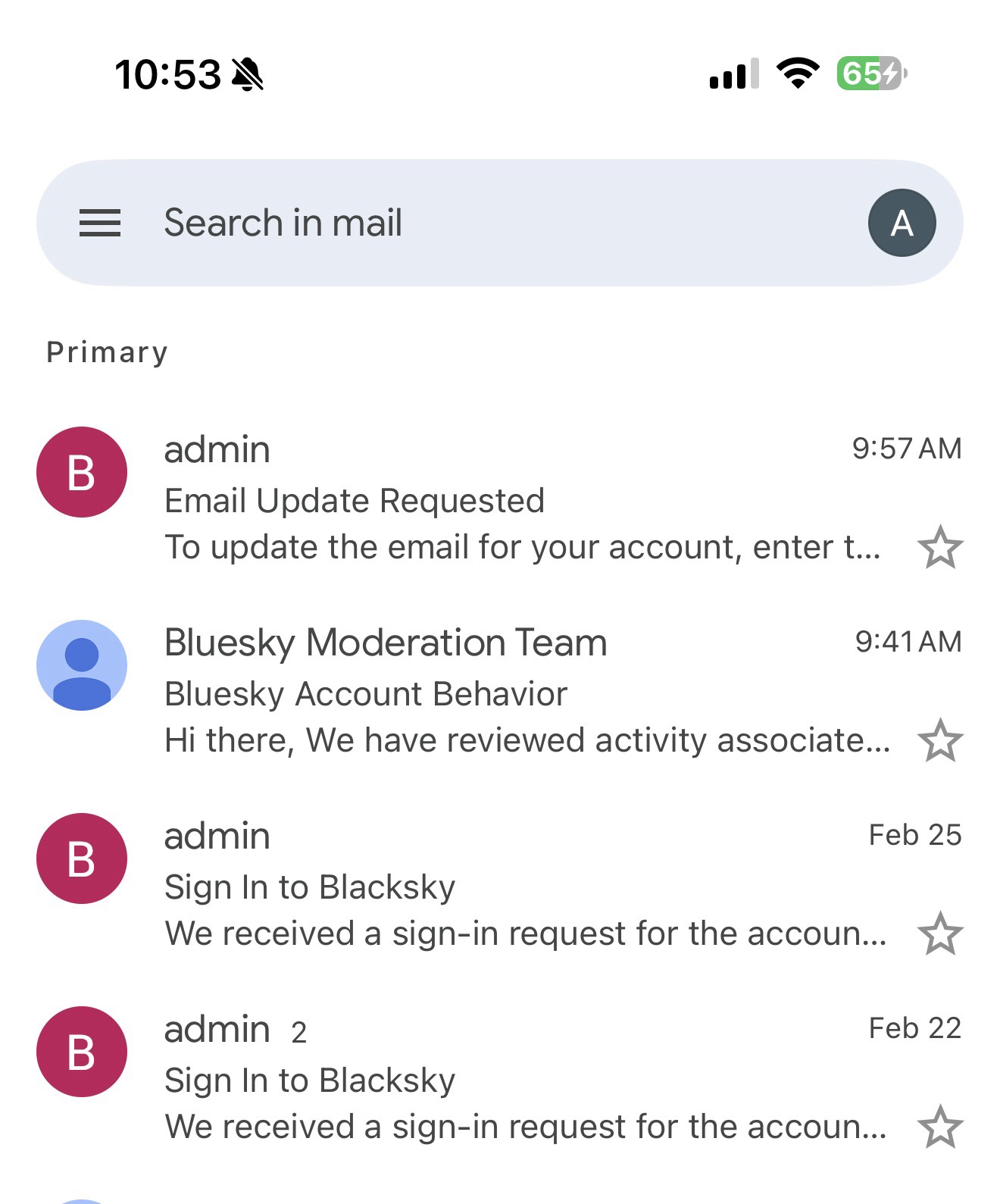Tap the admin sender avatar at 9:57 AM
The height and width of the screenshot is (1204, 1000).
[82, 472]
